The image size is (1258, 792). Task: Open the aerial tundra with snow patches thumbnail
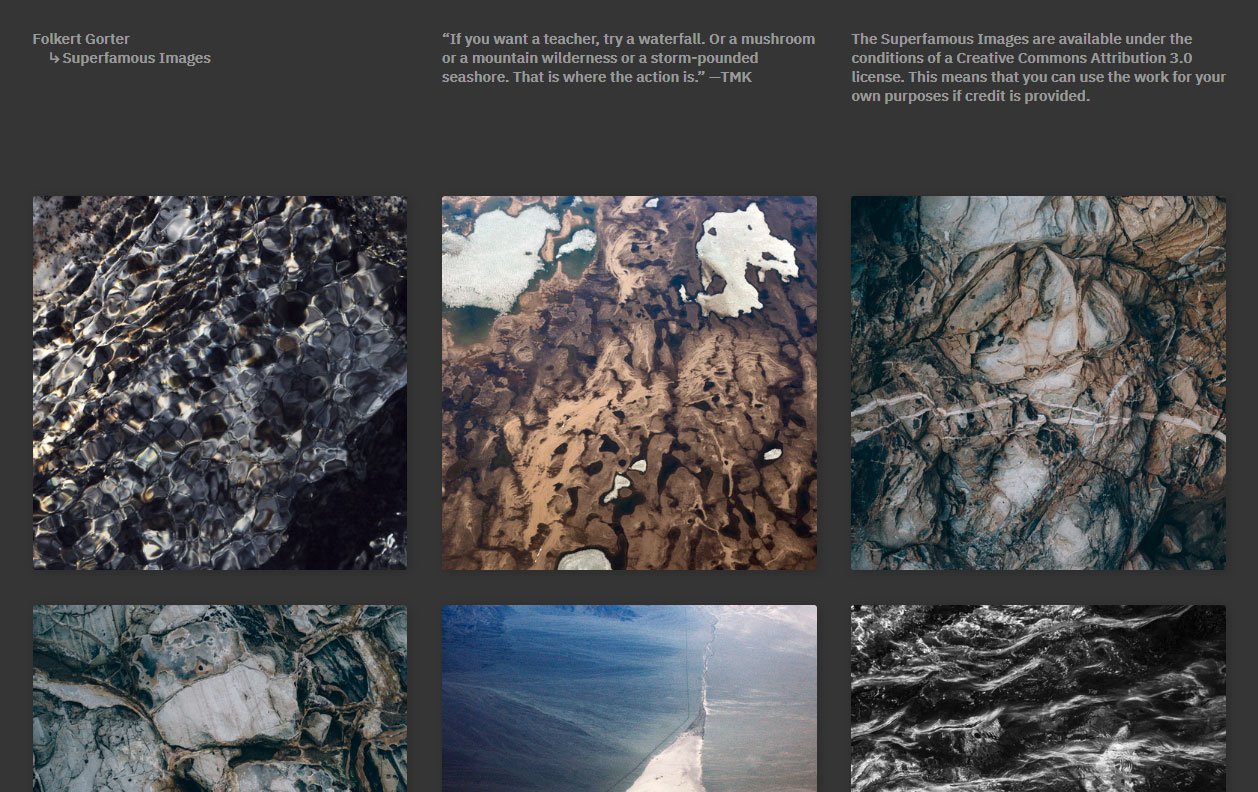(629, 383)
